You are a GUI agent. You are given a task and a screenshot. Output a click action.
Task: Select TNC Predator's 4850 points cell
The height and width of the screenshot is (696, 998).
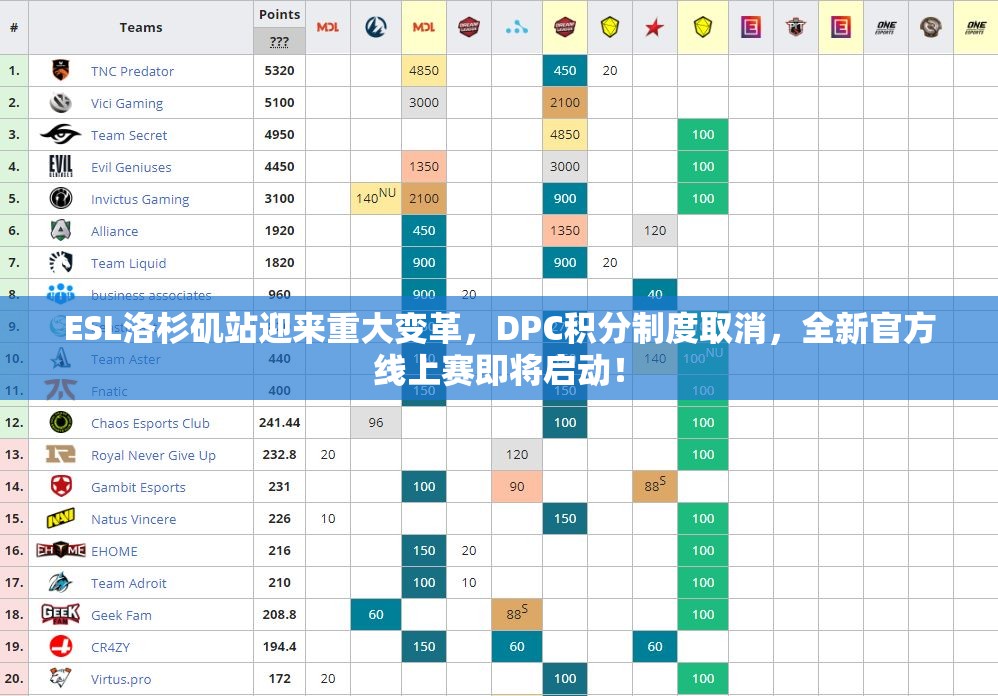tap(423, 70)
